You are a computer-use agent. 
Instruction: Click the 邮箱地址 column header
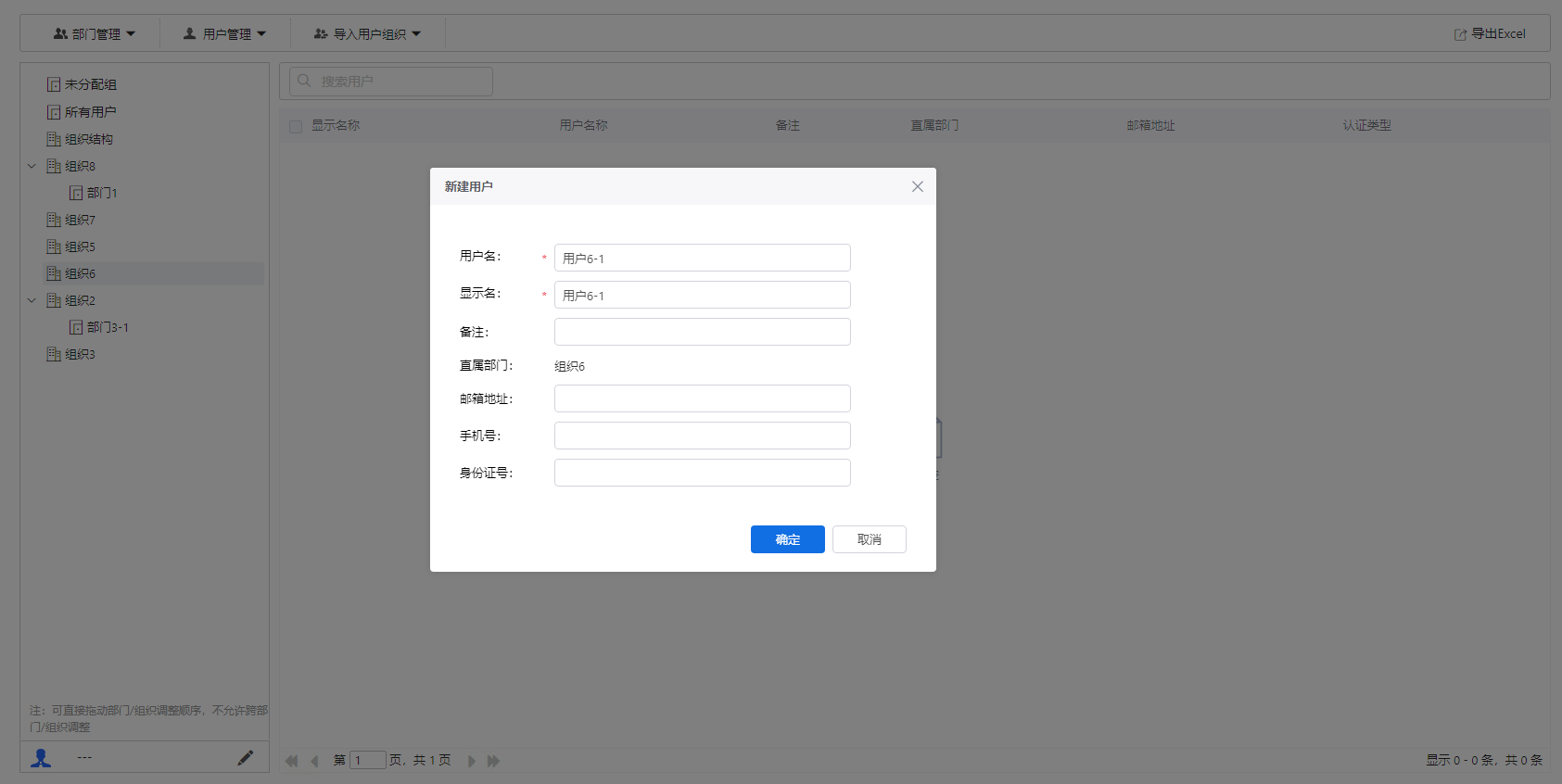[1151, 125]
